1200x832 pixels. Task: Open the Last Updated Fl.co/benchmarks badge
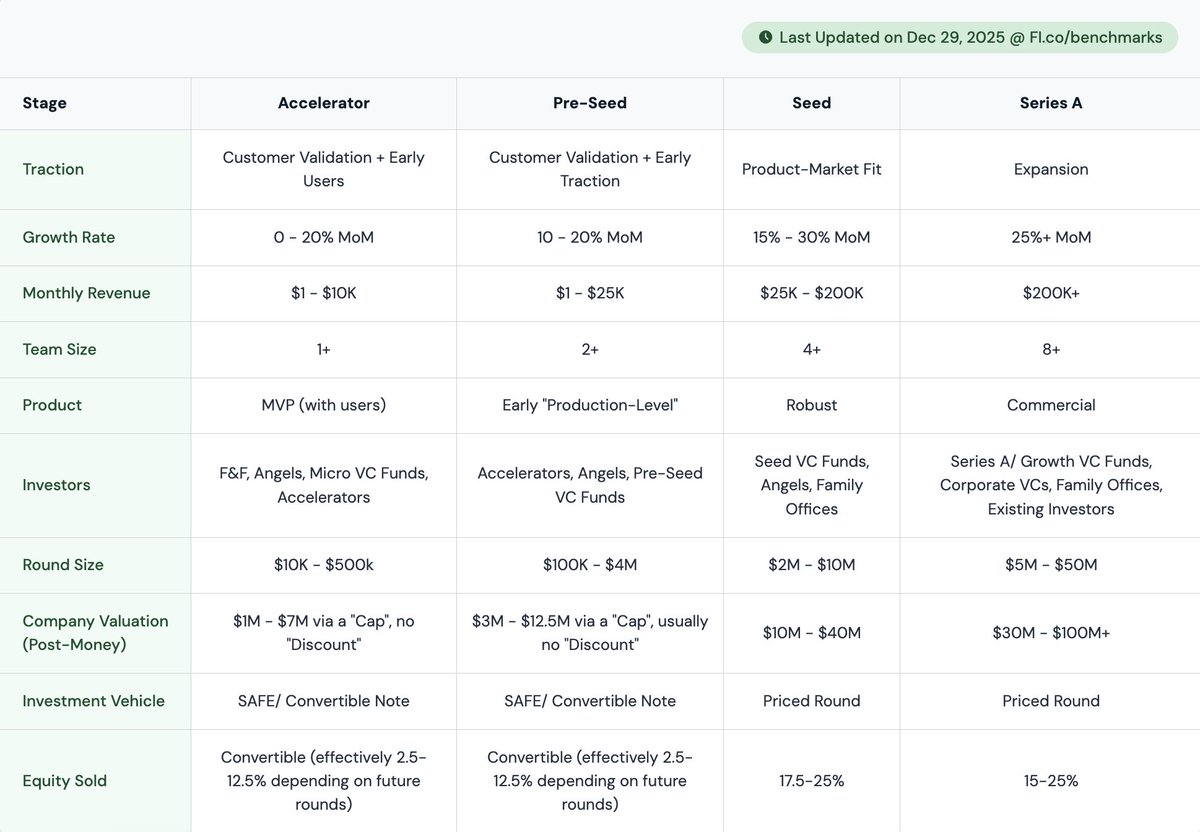[959, 37]
